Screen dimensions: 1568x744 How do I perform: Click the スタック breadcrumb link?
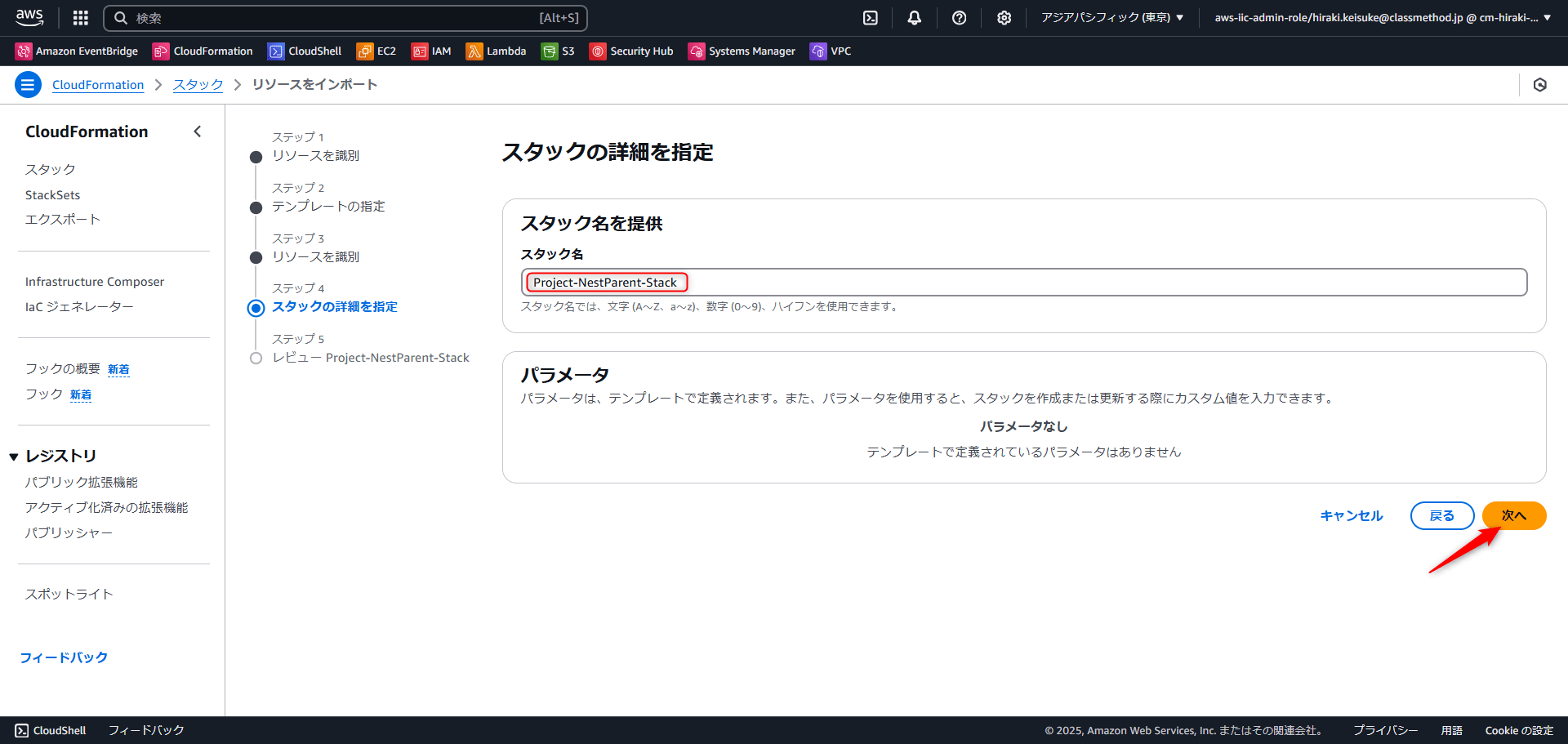coord(198,84)
